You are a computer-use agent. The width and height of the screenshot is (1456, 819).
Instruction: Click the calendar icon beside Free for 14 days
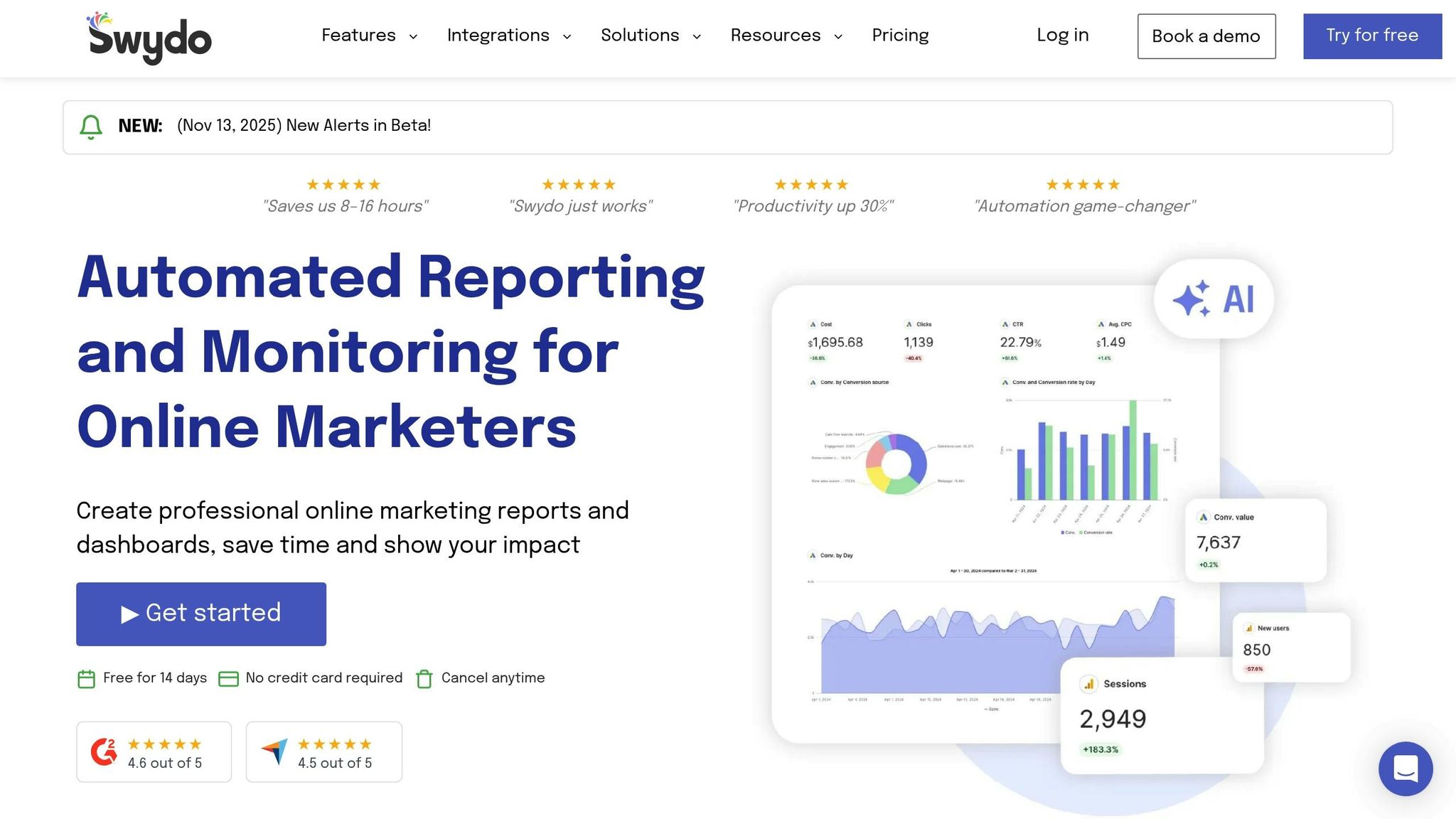(x=86, y=679)
